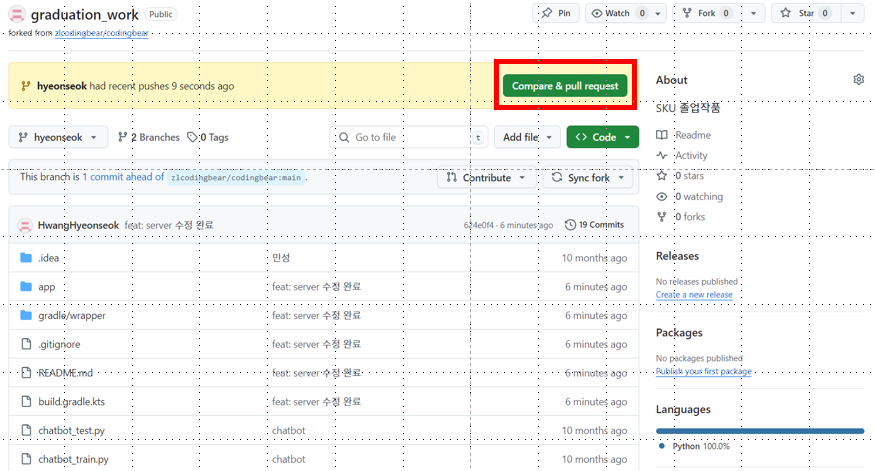Fork the repository with Fork button
The width and height of the screenshot is (875, 471).
(x=705, y=13)
